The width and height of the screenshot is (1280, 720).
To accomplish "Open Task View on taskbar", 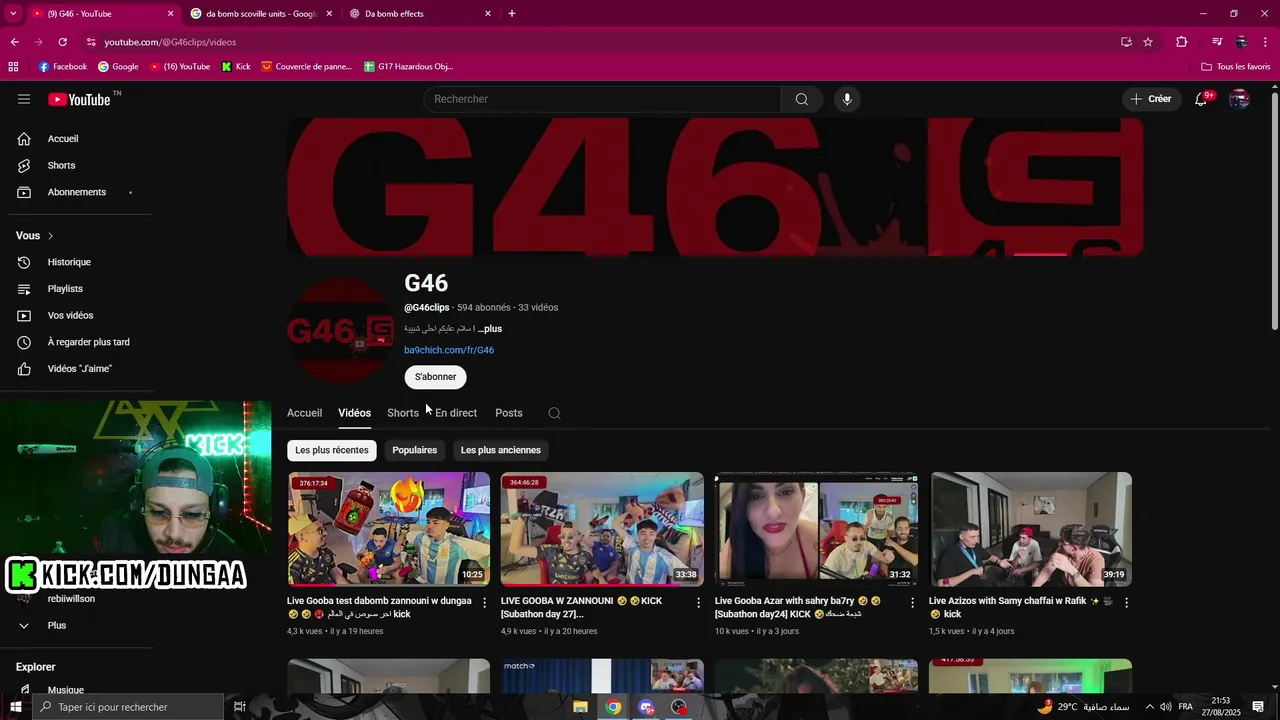I will [x=240, y=707].
